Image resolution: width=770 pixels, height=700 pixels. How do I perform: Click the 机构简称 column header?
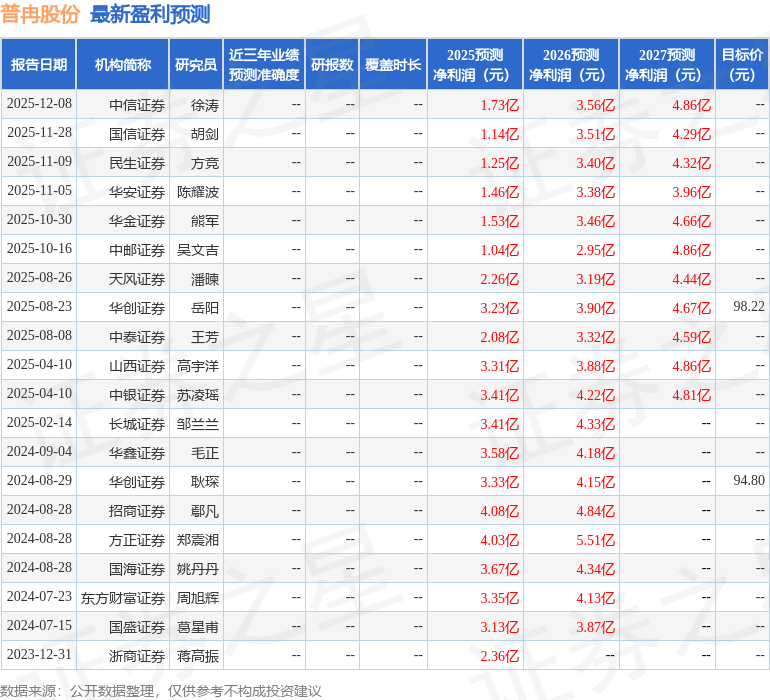pos(123,64)
